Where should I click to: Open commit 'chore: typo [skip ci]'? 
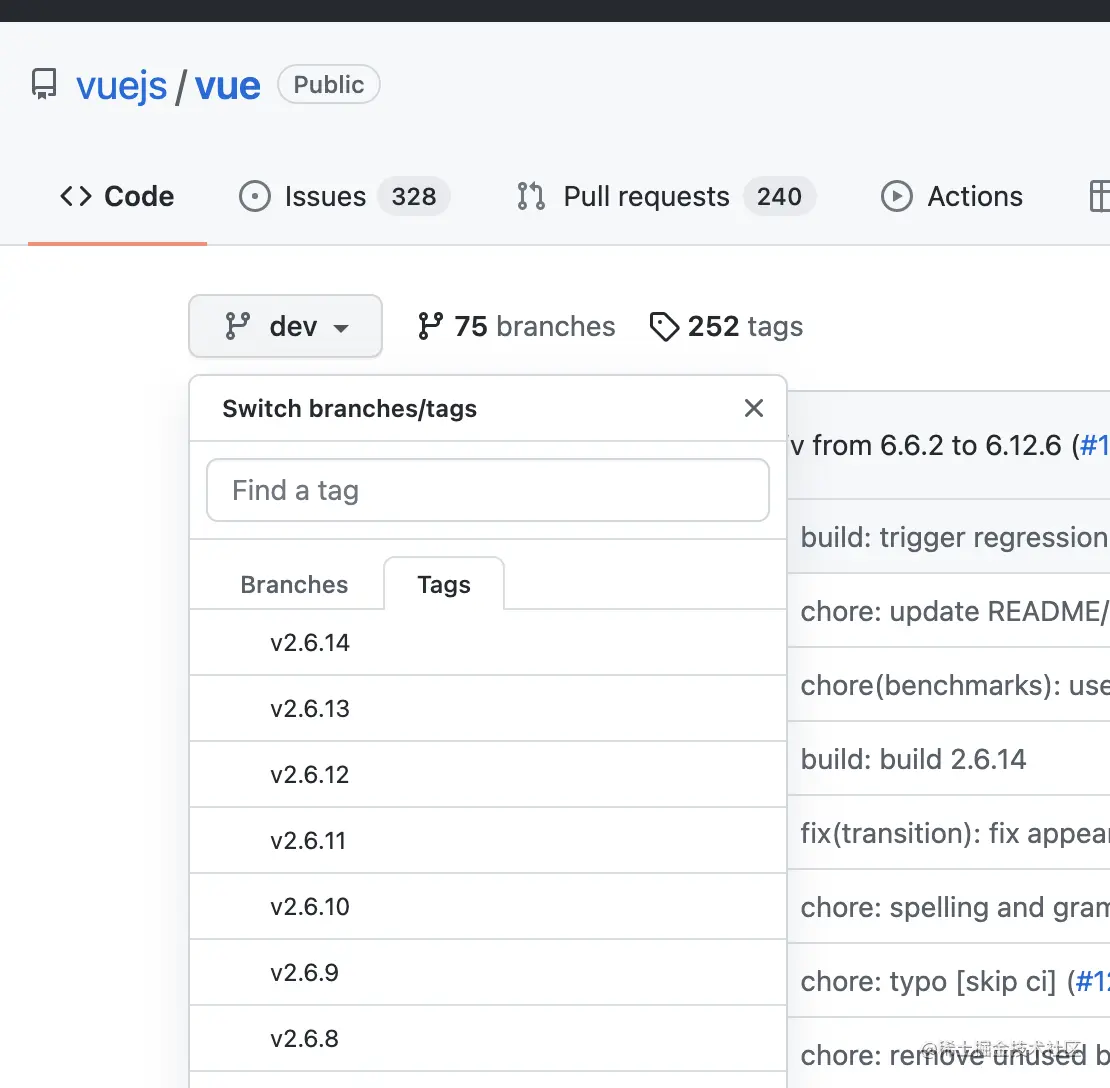point(928,981)
